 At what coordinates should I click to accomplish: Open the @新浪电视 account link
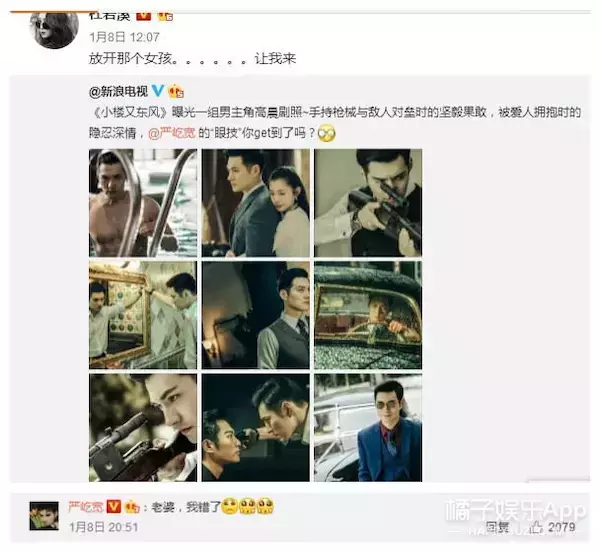(x=118, y=91)
